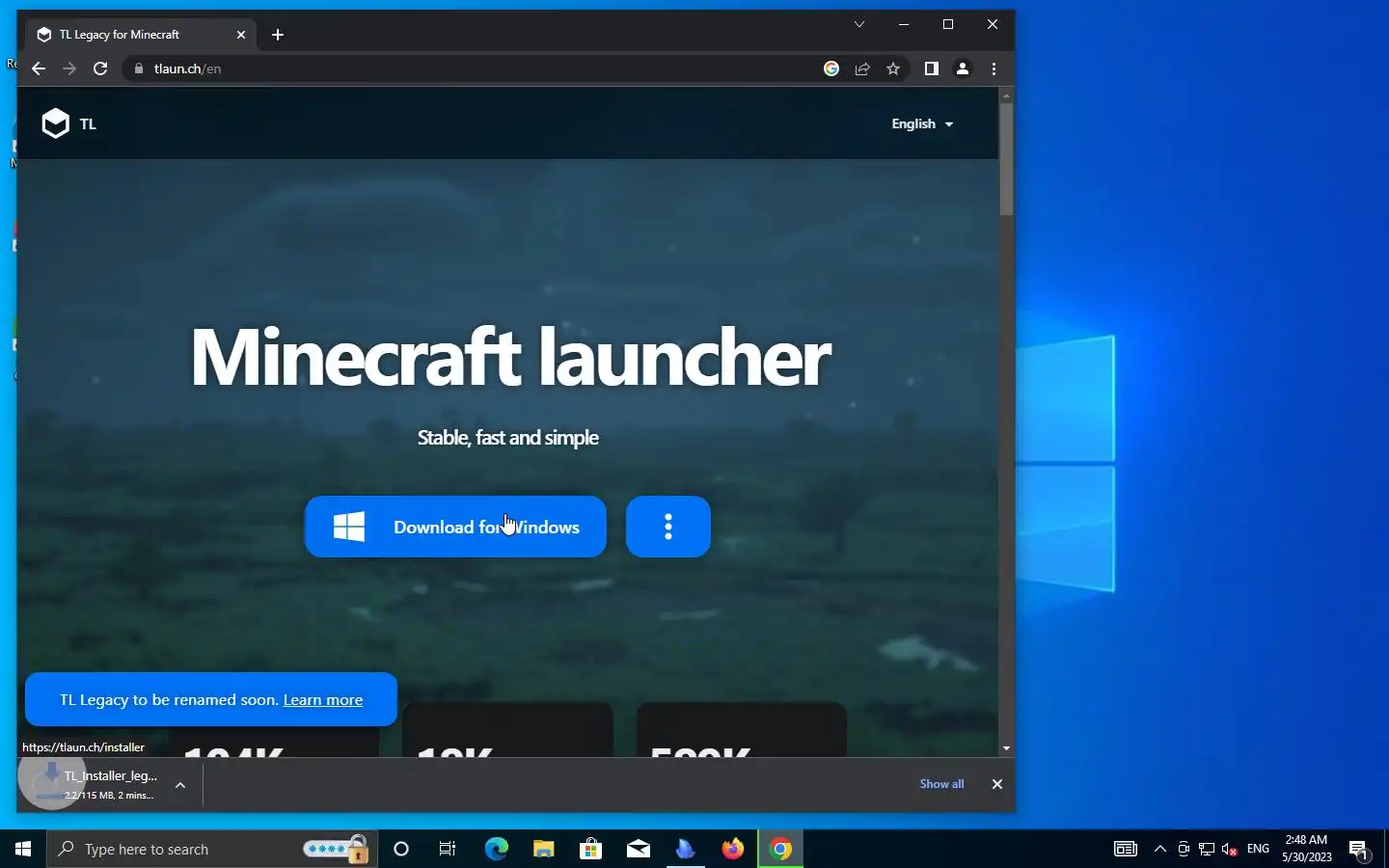Click the Google icon in address bar
This screenshot has height=868, width=1389.
click(831, 68)
